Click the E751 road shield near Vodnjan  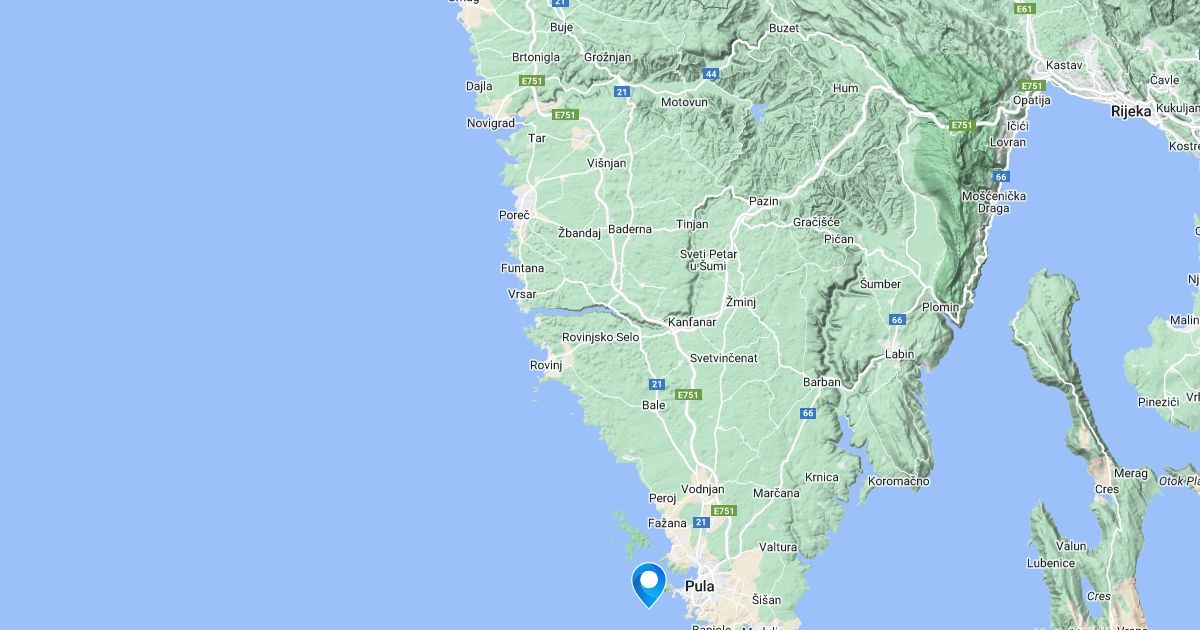tap(723, 510)
